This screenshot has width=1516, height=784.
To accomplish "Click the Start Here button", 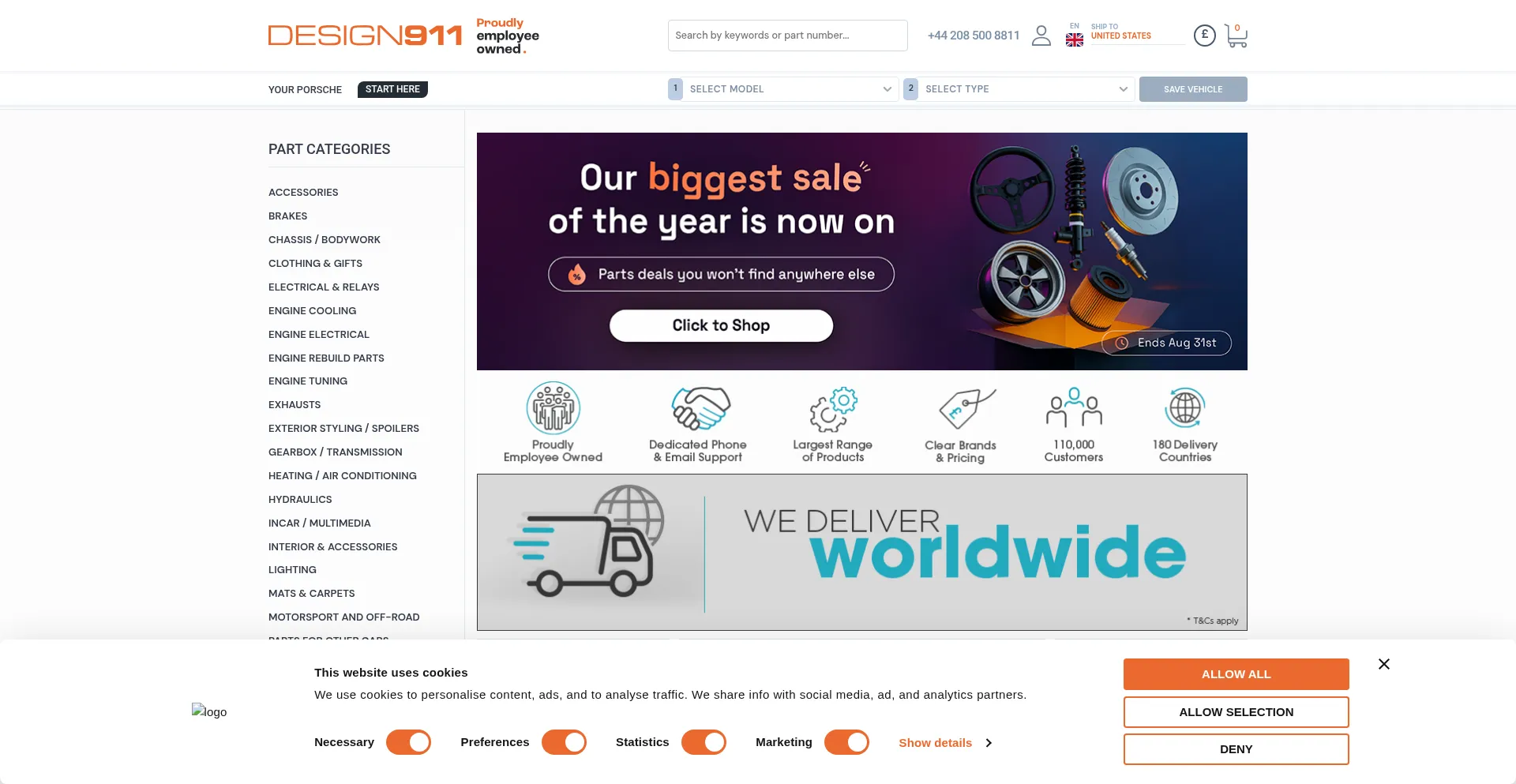I will (392, 89).
